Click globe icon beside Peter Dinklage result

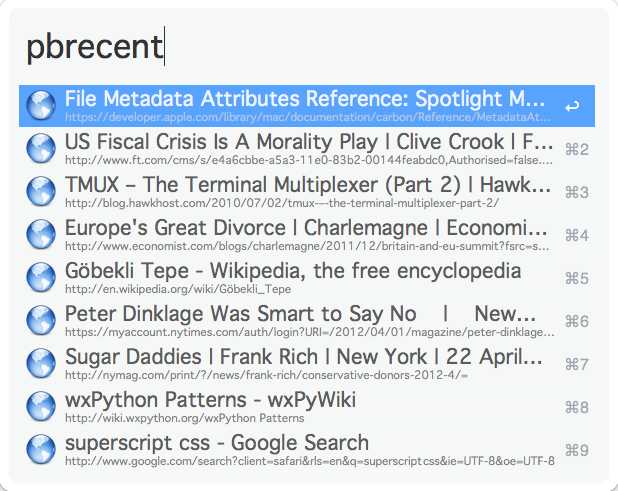coord(41,320)
